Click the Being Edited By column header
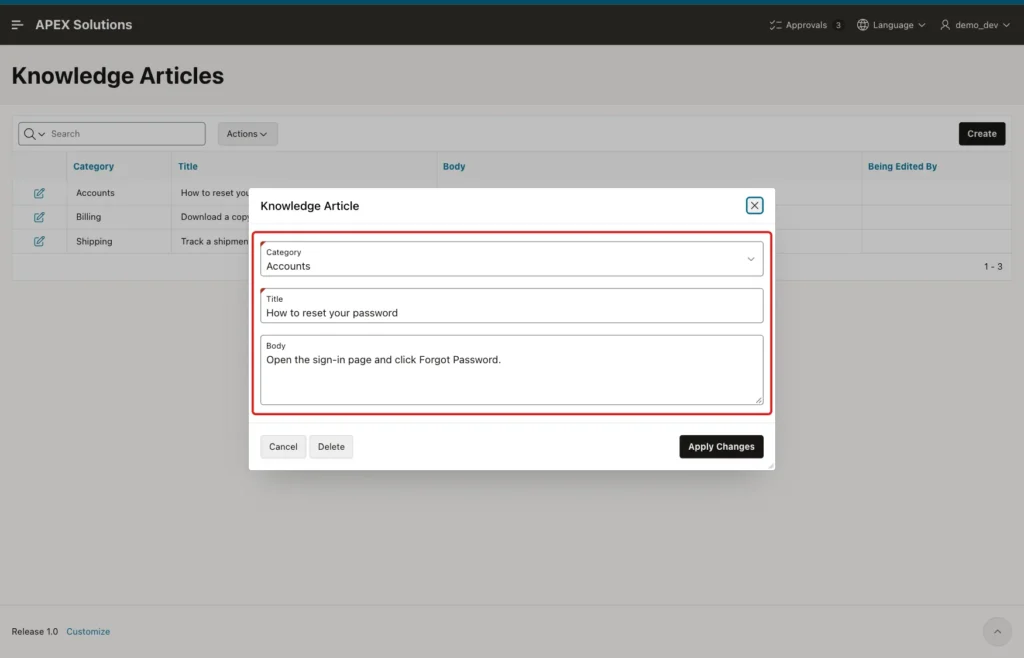 [902, 166]
